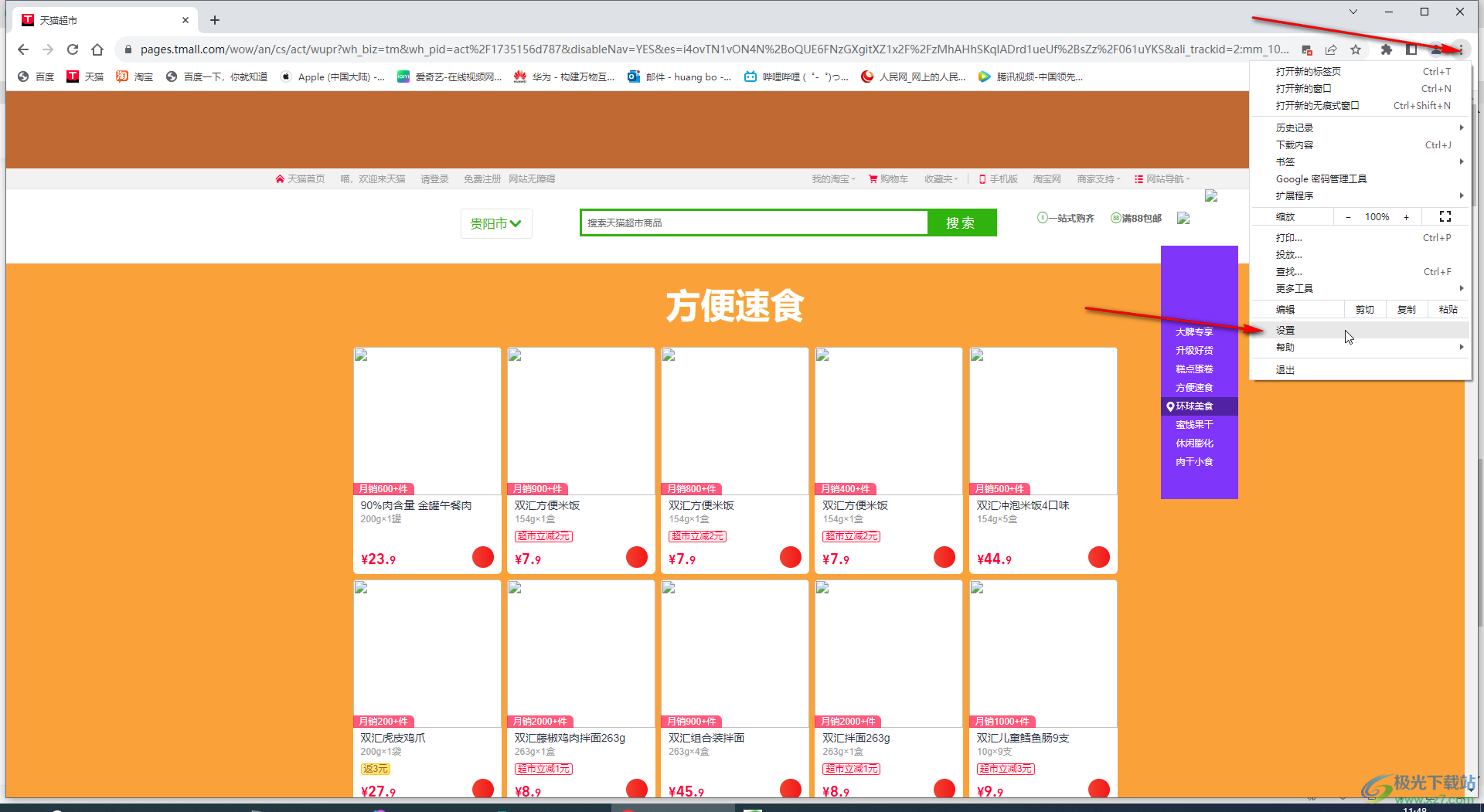The height and width of the screenshot is (812, 1484).
Task: Click the green 搜索 button
Action: point(962,223)
